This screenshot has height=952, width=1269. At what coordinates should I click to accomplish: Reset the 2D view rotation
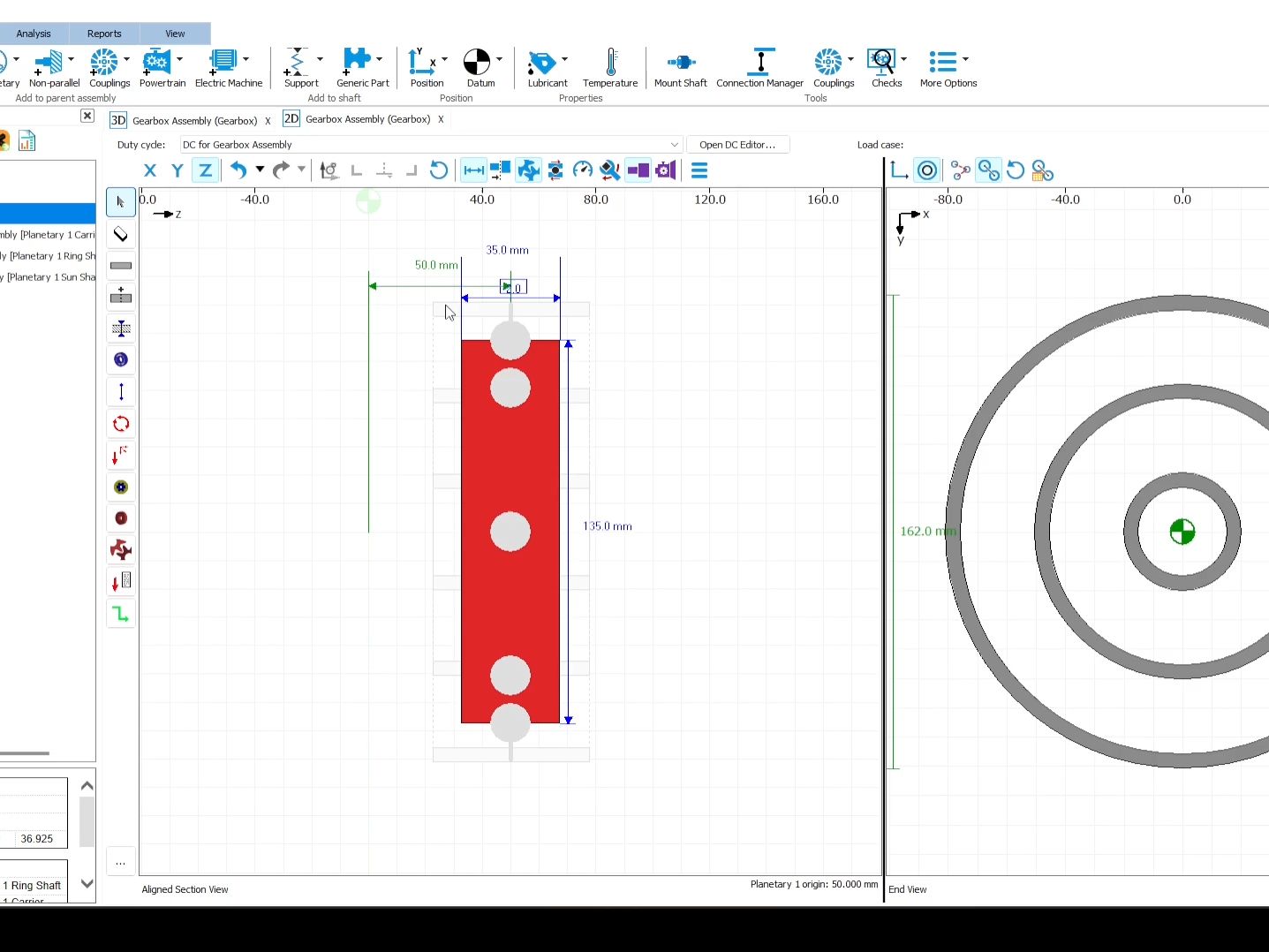pyautogui.click(x=439, y=170)
